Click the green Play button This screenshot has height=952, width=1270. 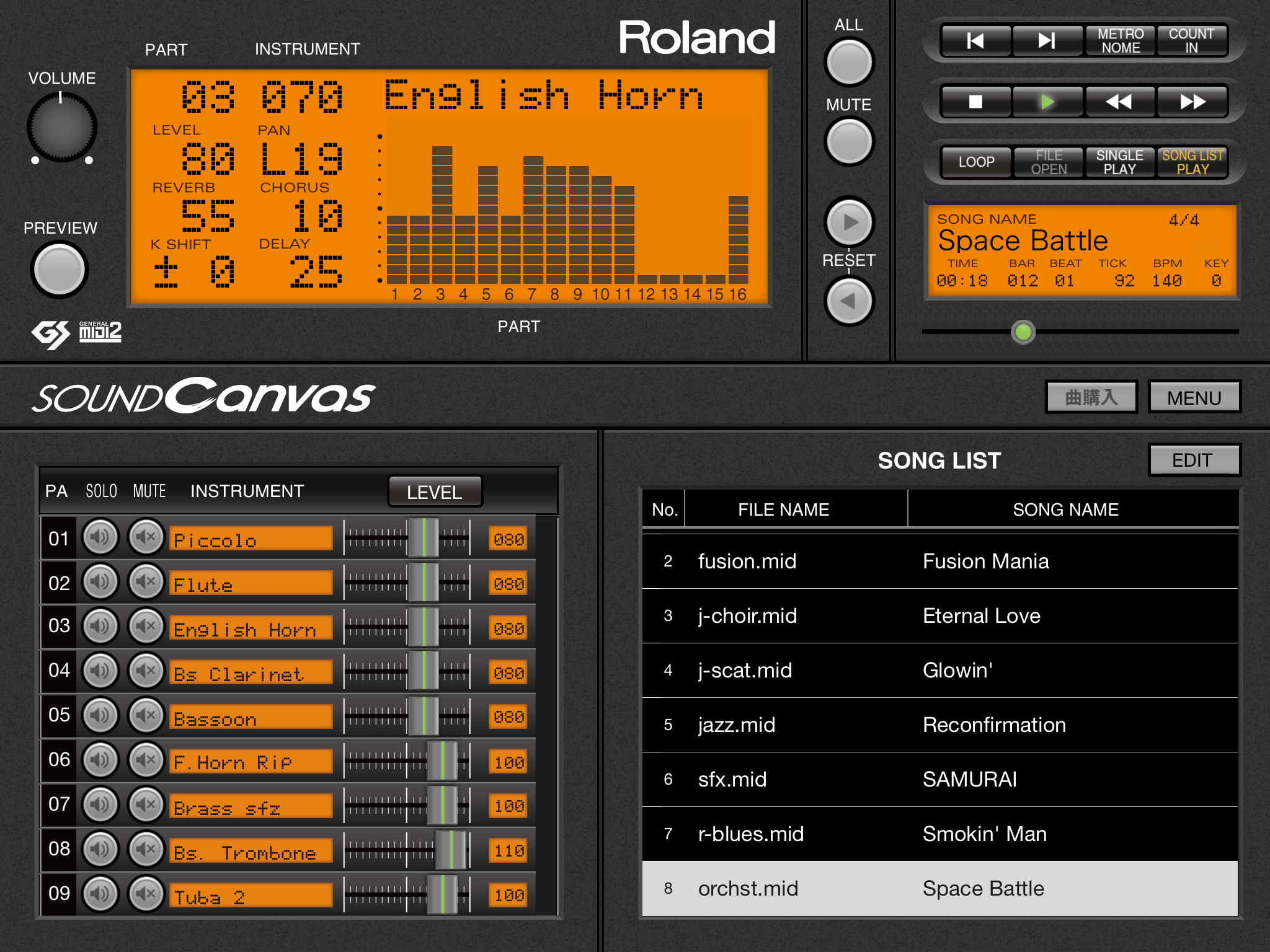pyautogui.click(x=1047, y=102)
